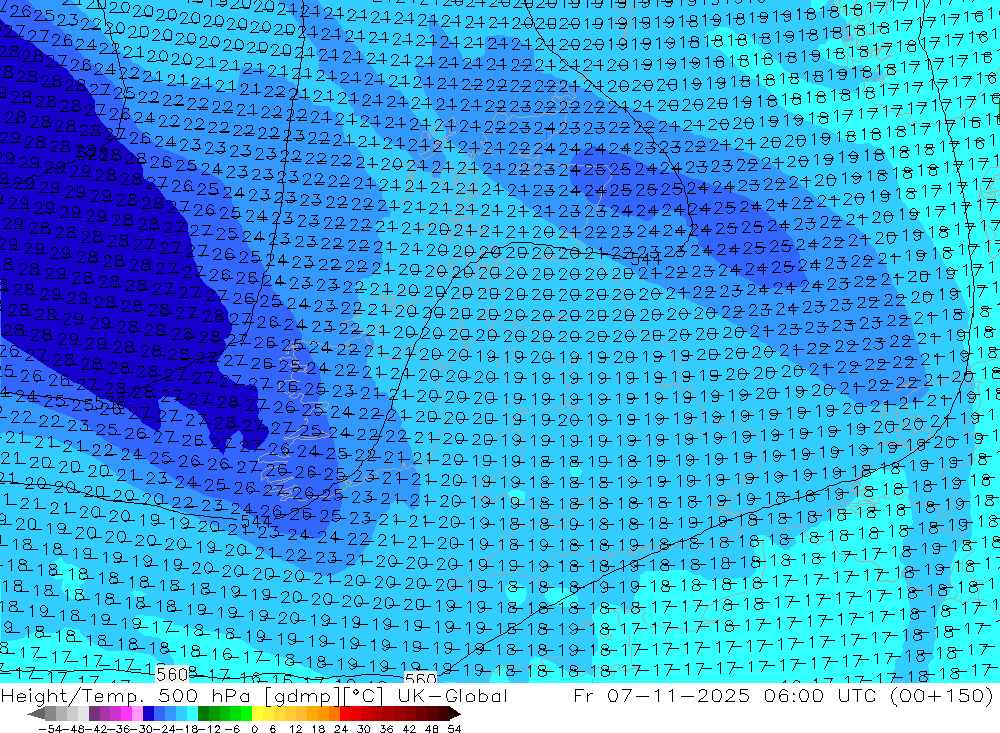Click the '544' contour label at map center
This screenshot has height=733, width=1000.
646,259
